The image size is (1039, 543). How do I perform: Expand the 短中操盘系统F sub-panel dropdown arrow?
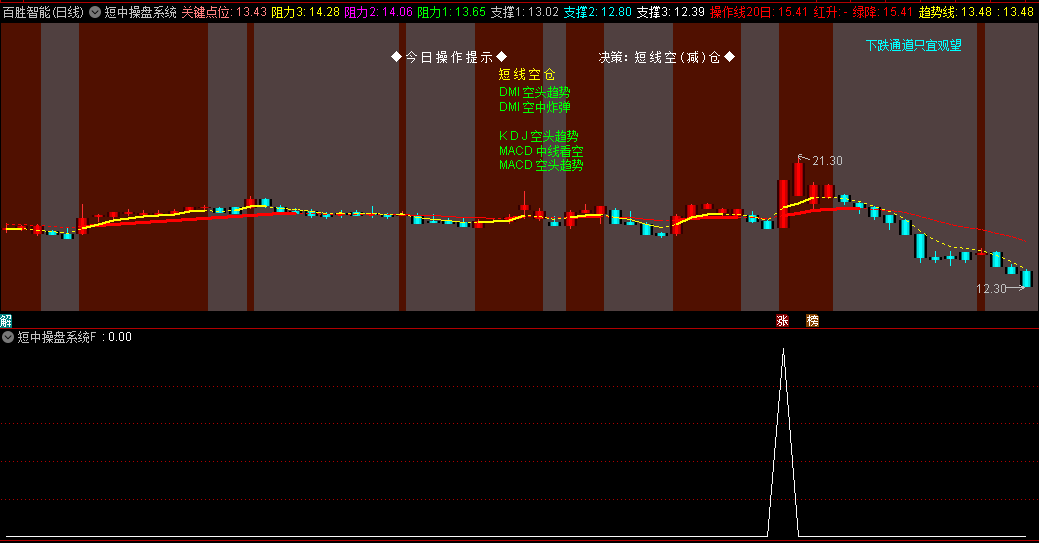(8, 337)
